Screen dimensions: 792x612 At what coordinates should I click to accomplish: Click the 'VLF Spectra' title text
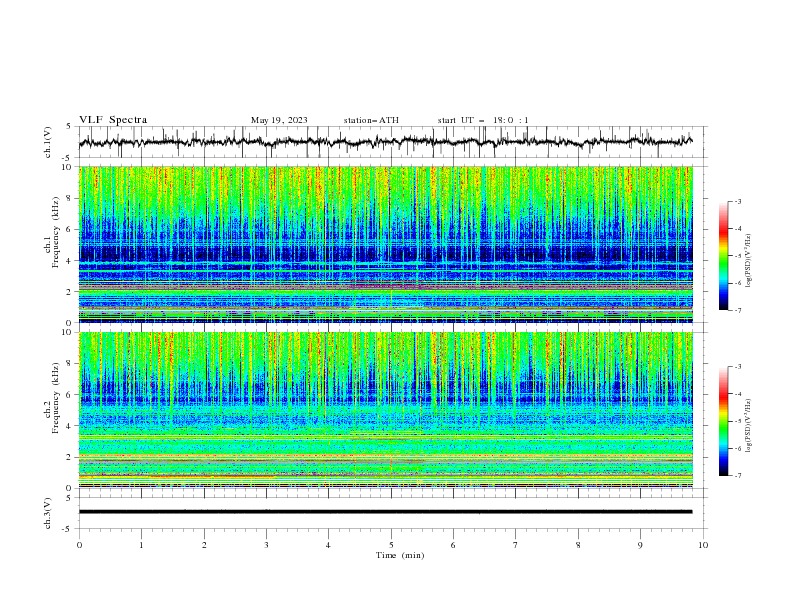tap(113, 120)
